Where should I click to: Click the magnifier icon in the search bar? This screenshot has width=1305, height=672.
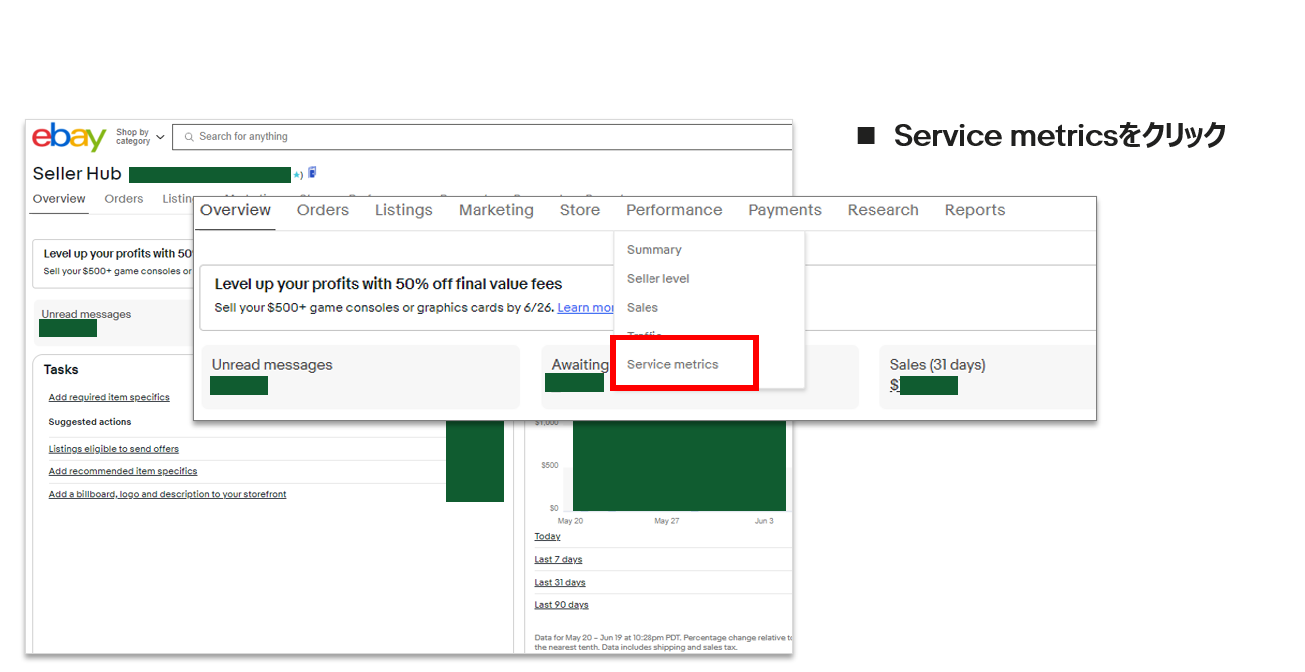[x=189, y=137]
